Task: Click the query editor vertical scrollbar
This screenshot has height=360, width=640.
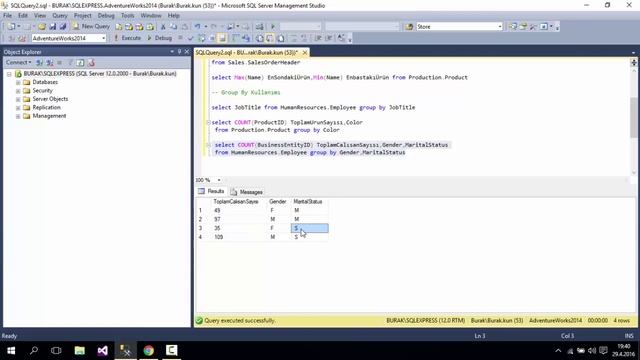Action: pos(633,118)
